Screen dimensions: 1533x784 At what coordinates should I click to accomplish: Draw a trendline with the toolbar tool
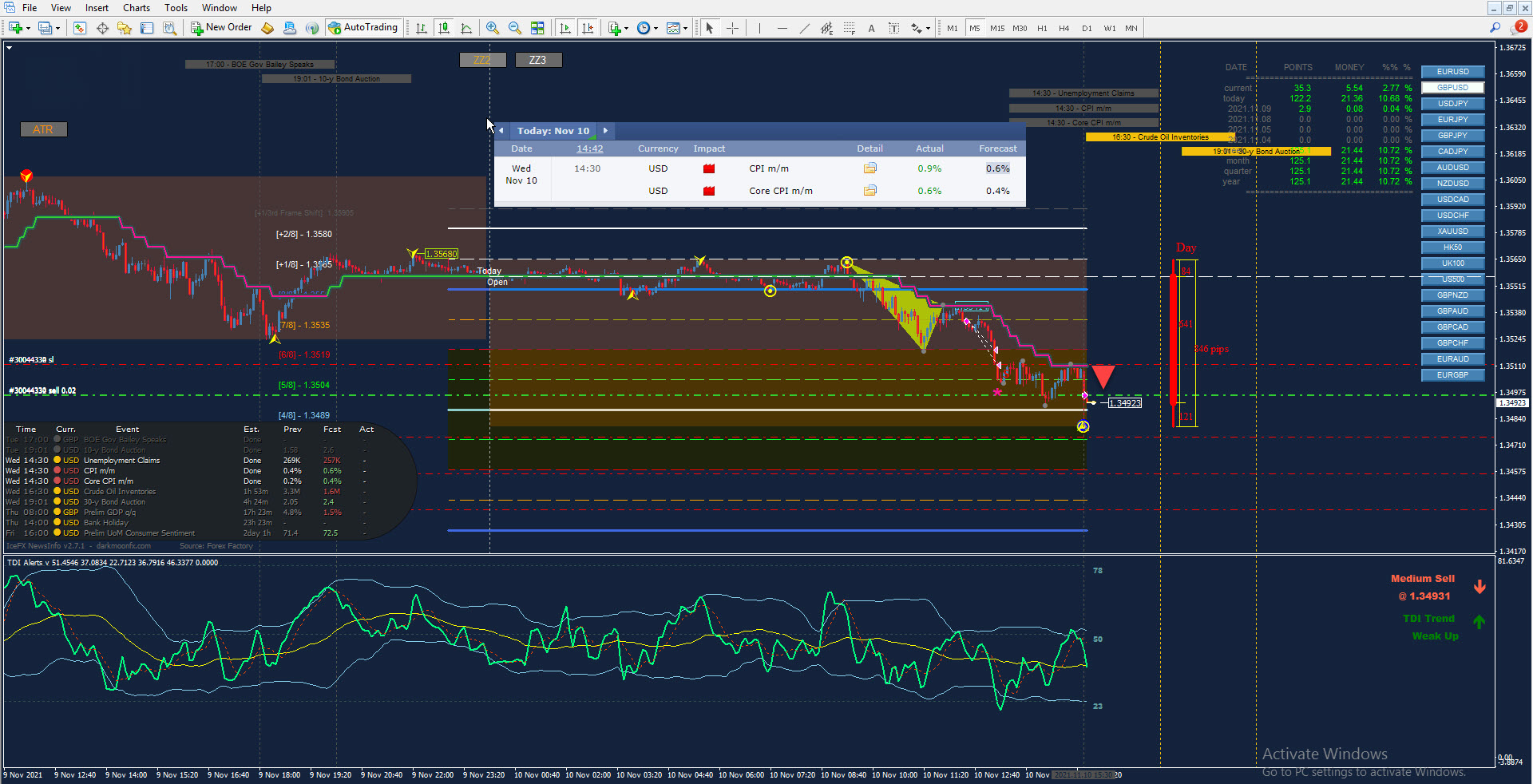point(804,28)
